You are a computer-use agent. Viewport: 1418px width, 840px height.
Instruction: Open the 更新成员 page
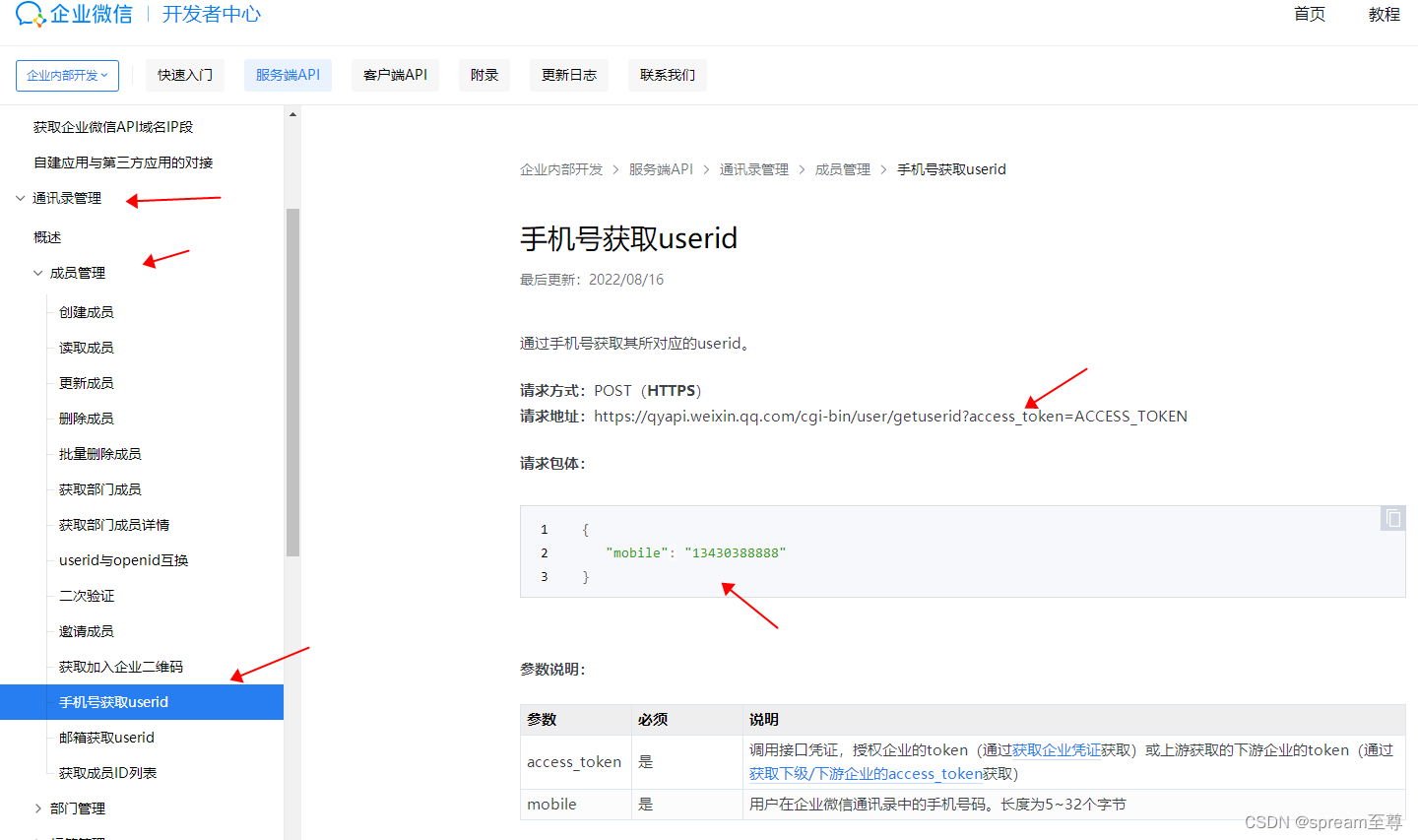click(x=87, y=383)
